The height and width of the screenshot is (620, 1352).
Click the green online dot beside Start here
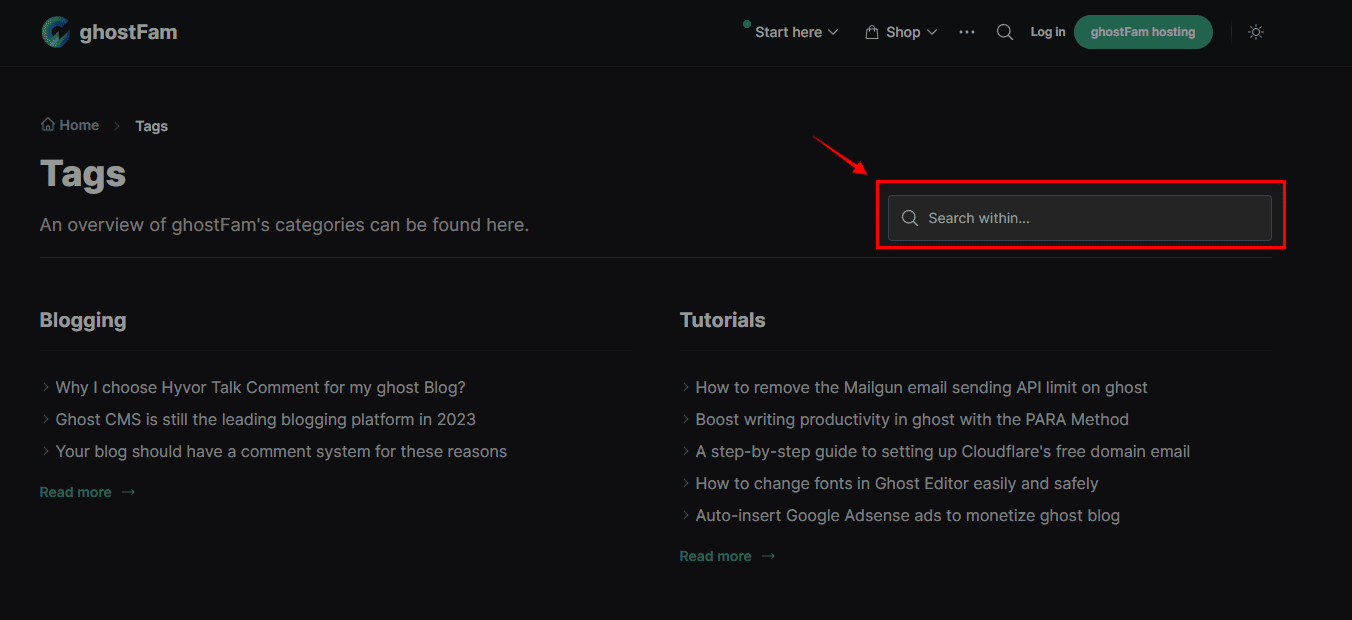[745, 21]
